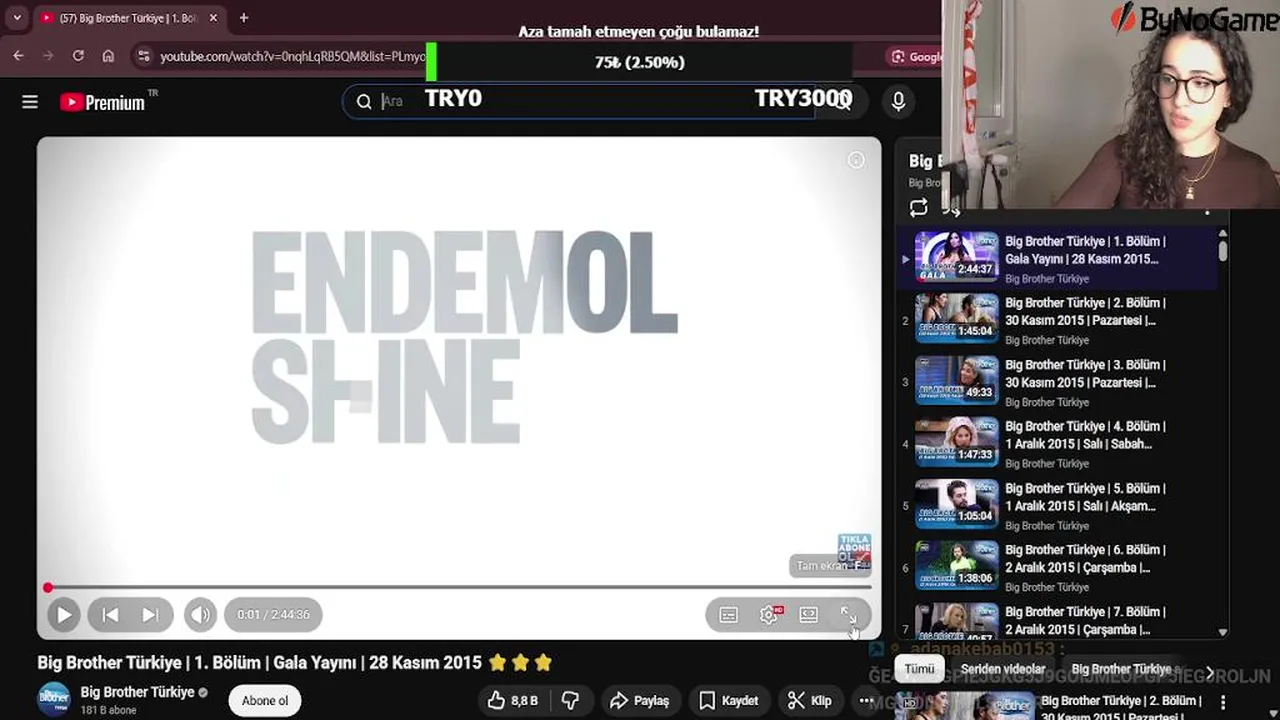The height and width of the screenshot is (720, 1280).
Task: Skip to next video in playlist
Action: 150,615
